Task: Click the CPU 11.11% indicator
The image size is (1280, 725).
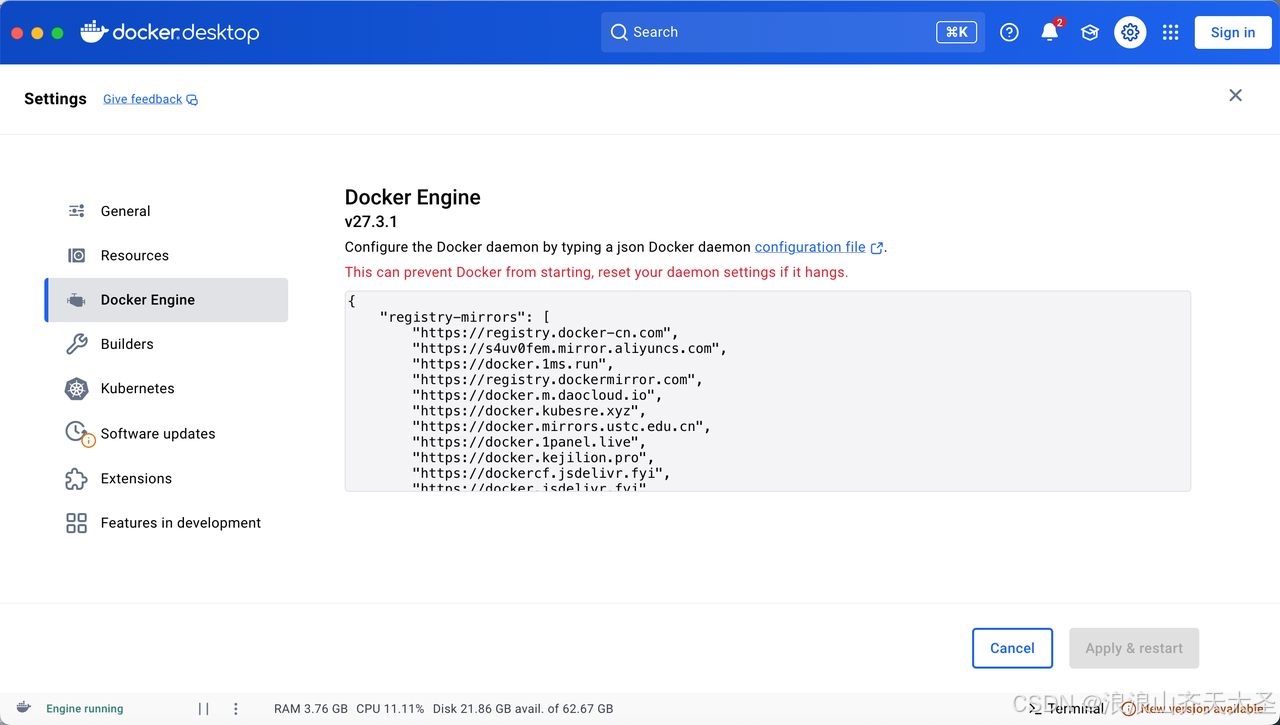Action: (x=390, y=709)
